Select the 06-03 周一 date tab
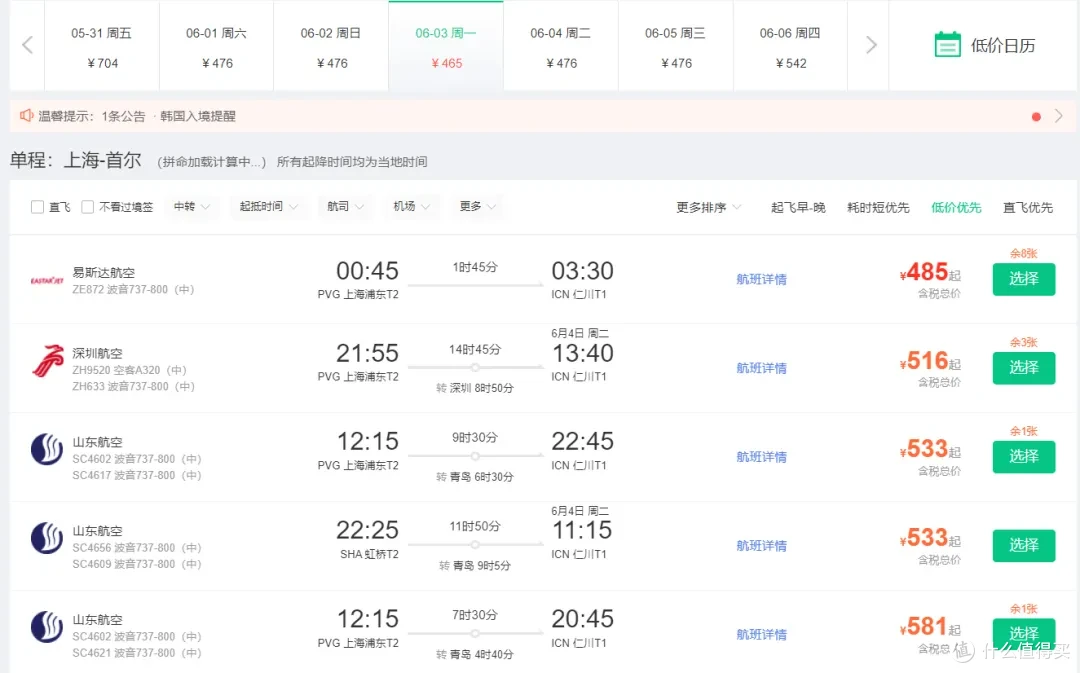 (x=446, y=47)
